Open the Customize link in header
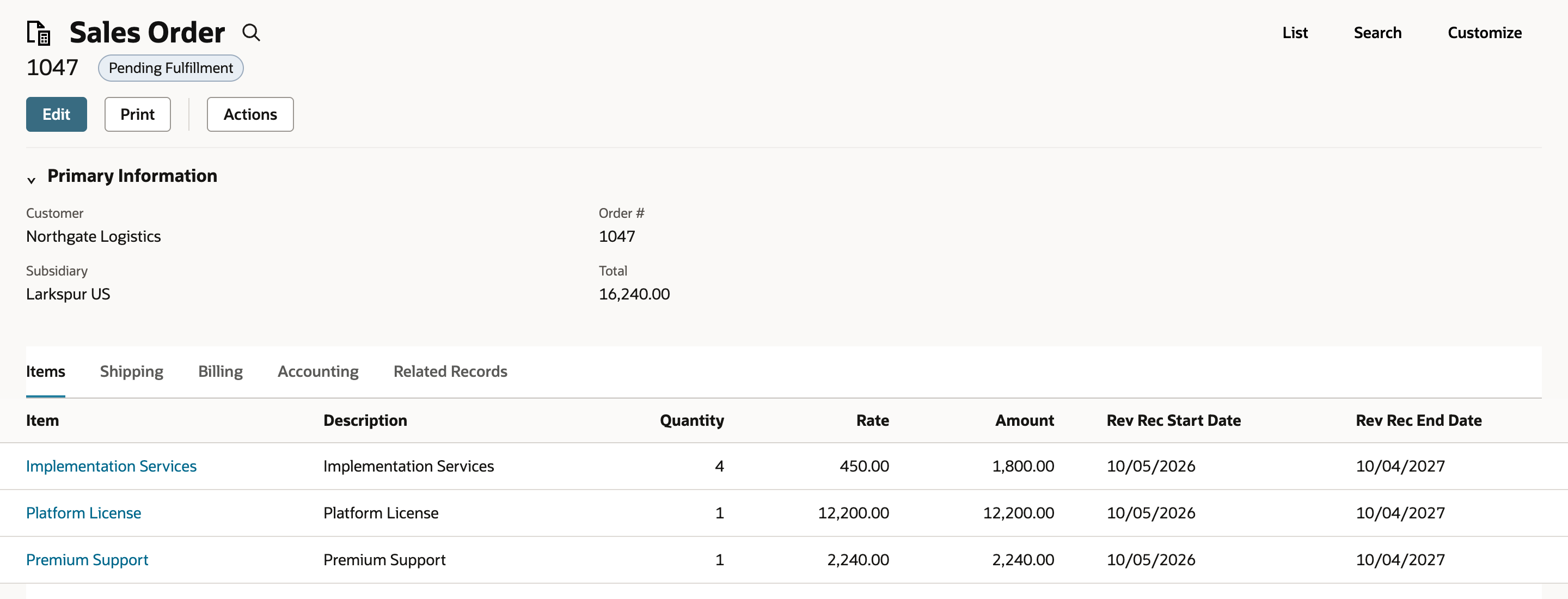Screen dimensions: 1568x599 coord(1485,33)
